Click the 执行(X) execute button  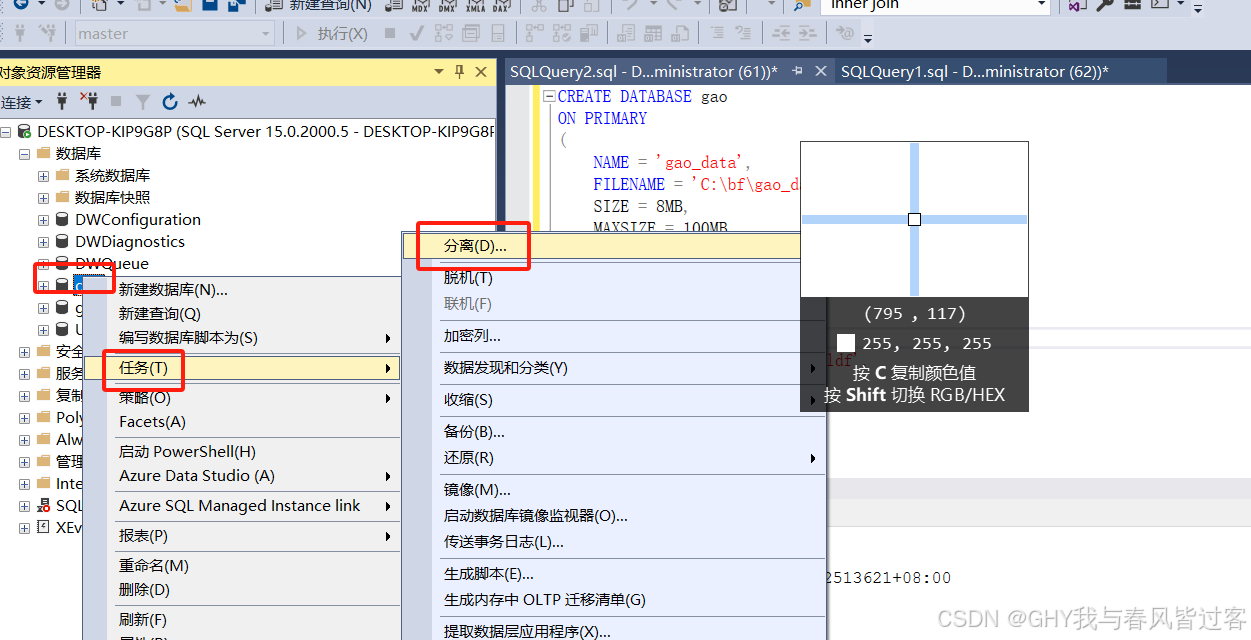tap(332, 33)
